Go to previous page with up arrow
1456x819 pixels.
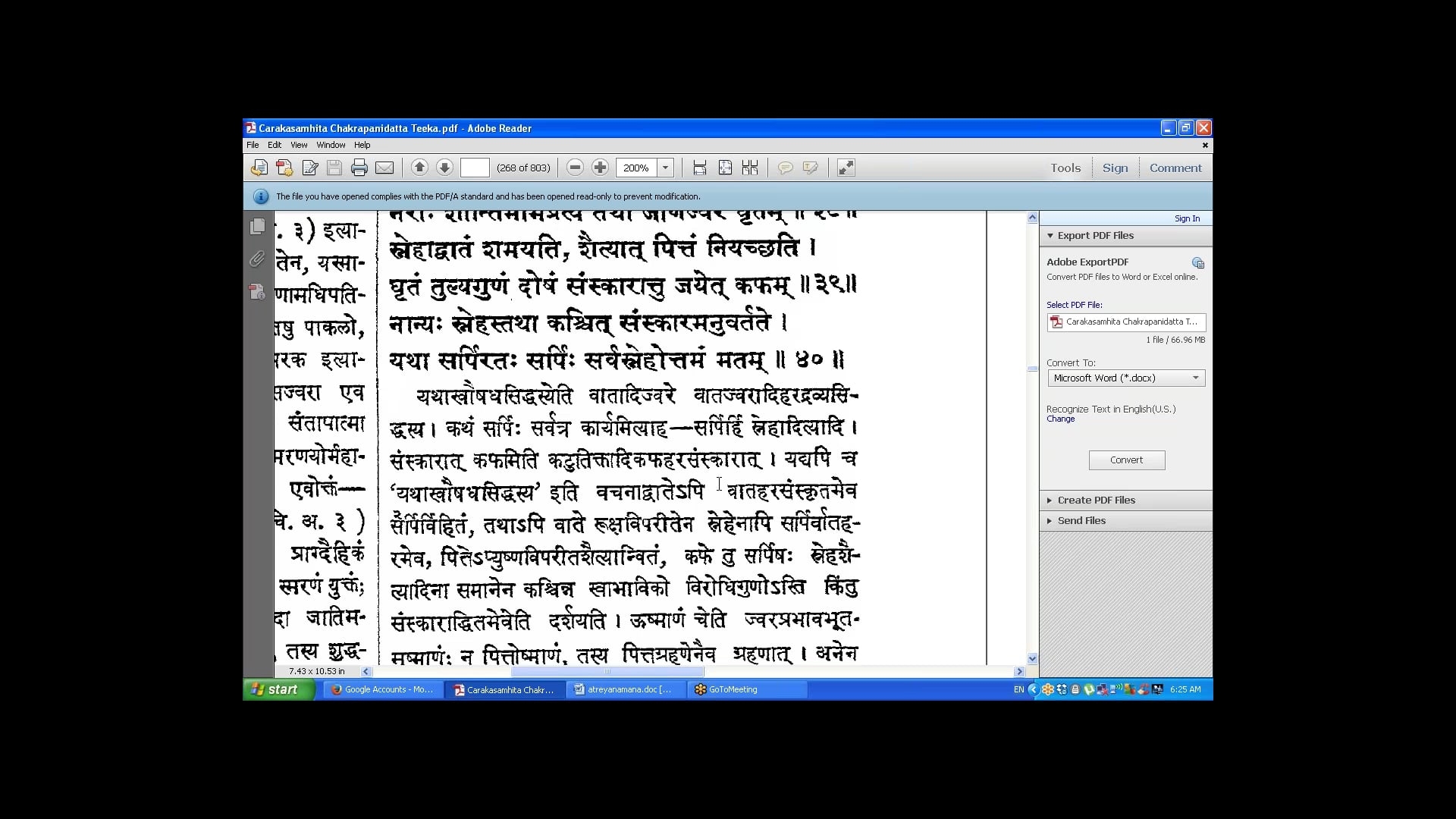[419, 168]
